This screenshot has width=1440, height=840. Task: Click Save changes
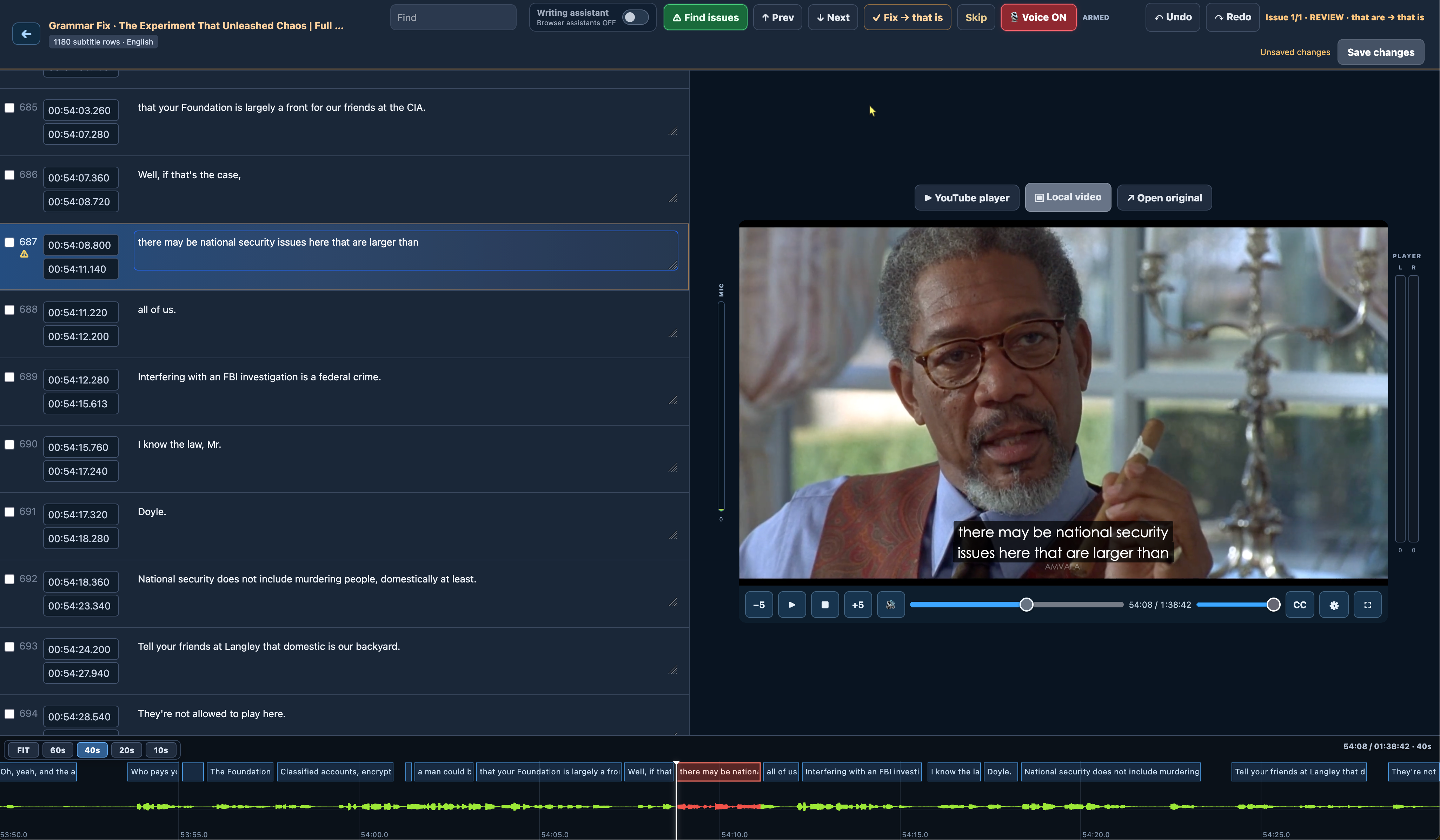tap(1381, 52)
